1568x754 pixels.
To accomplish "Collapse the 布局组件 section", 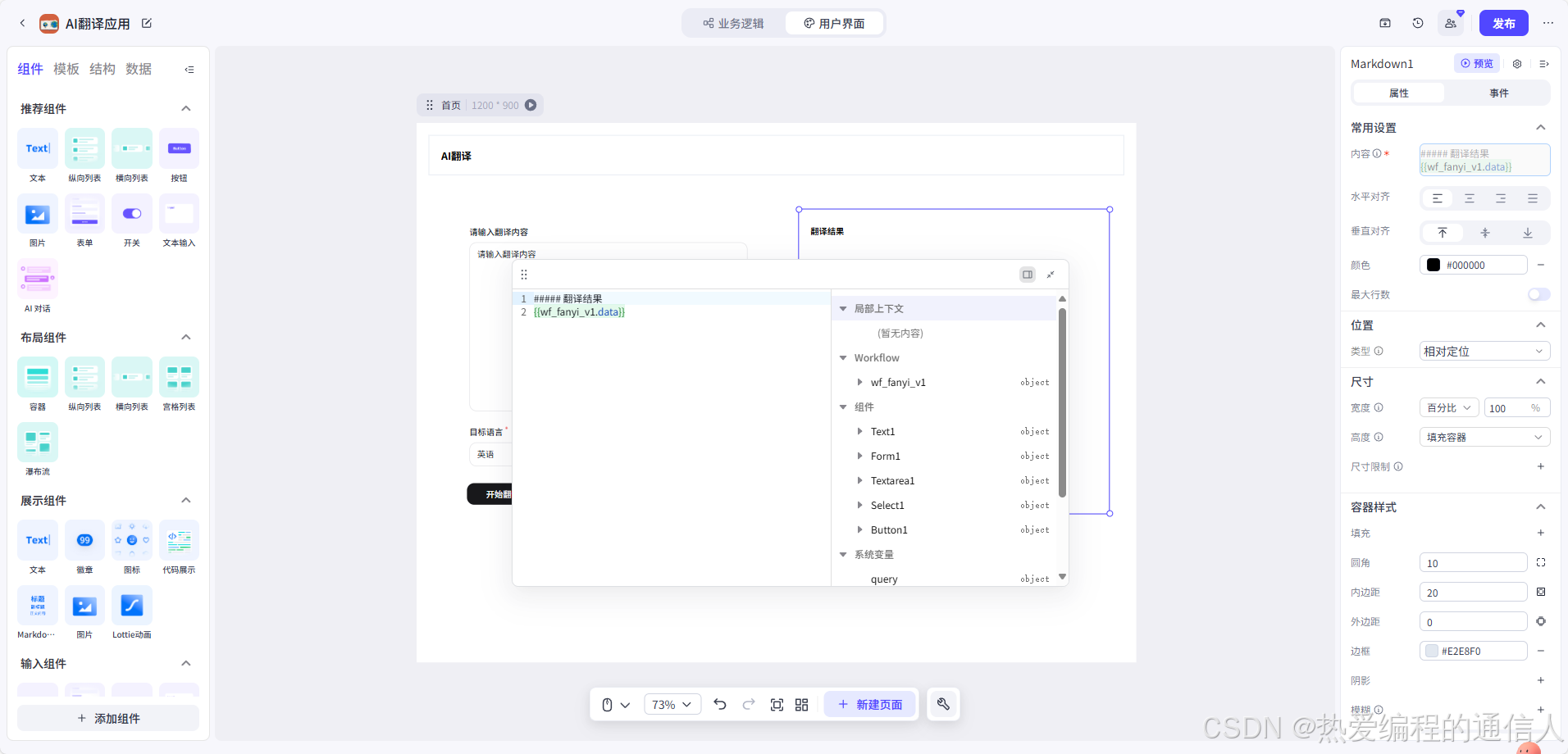I will (x=186, y=337).
